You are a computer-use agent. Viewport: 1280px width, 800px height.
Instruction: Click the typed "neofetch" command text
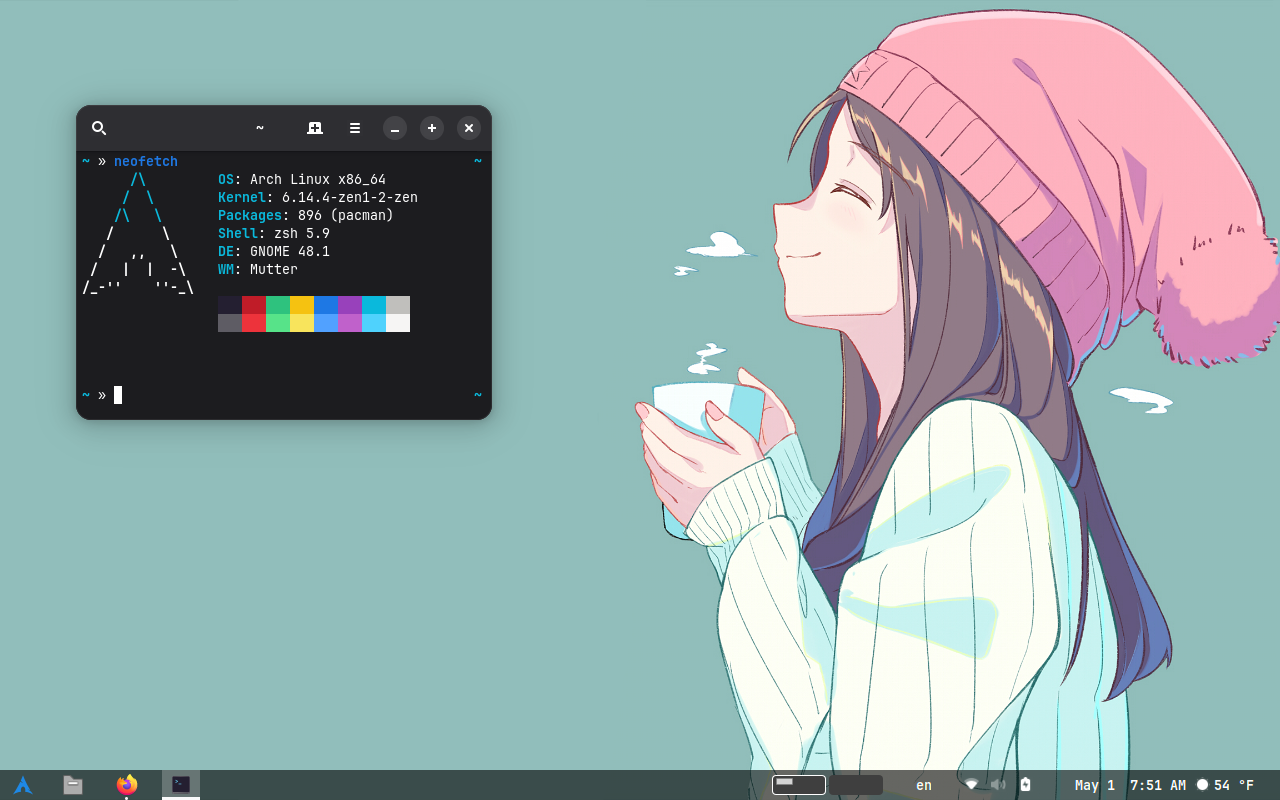tap(146, 161)
